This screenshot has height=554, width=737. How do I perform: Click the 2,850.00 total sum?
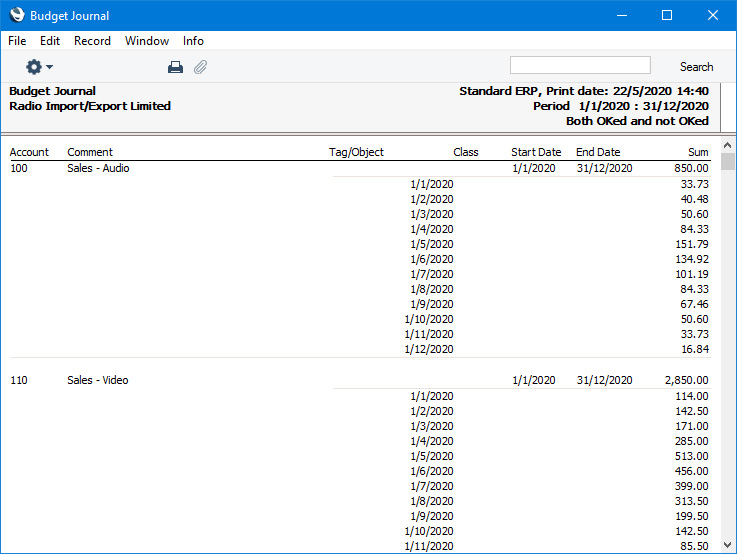(x=686, y=380)
